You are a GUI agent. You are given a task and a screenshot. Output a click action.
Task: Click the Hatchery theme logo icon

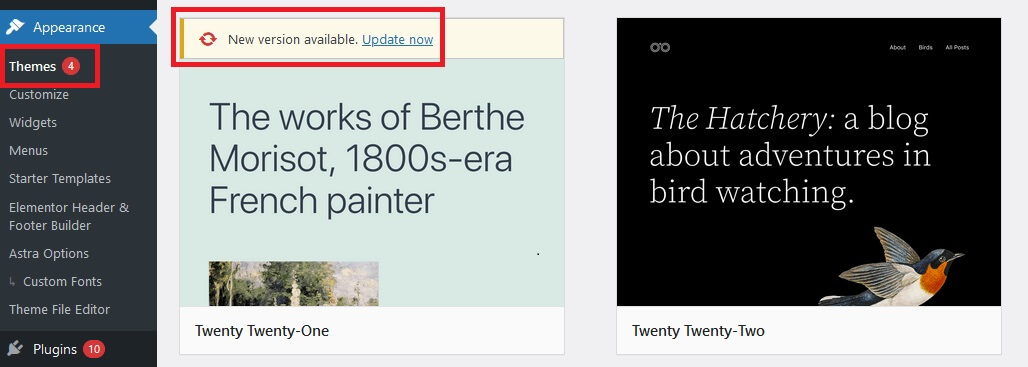(x=660, y=47)
